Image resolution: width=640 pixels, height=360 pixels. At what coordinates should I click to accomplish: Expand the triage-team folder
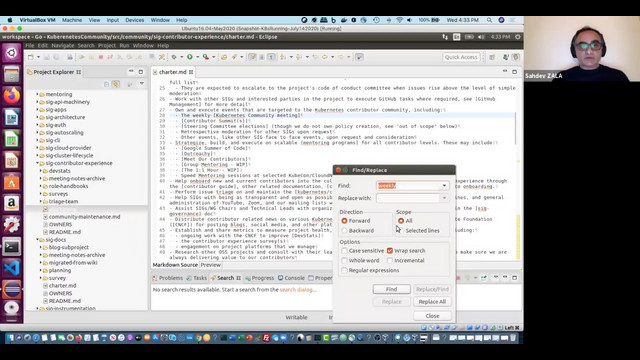pyautogui.click(x=41, y=201)
